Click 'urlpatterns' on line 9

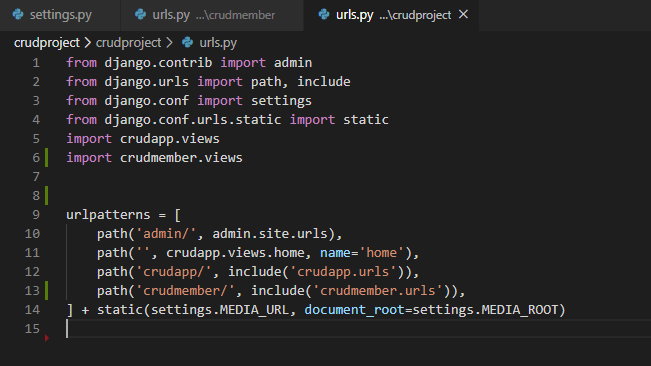coord(108,215)
